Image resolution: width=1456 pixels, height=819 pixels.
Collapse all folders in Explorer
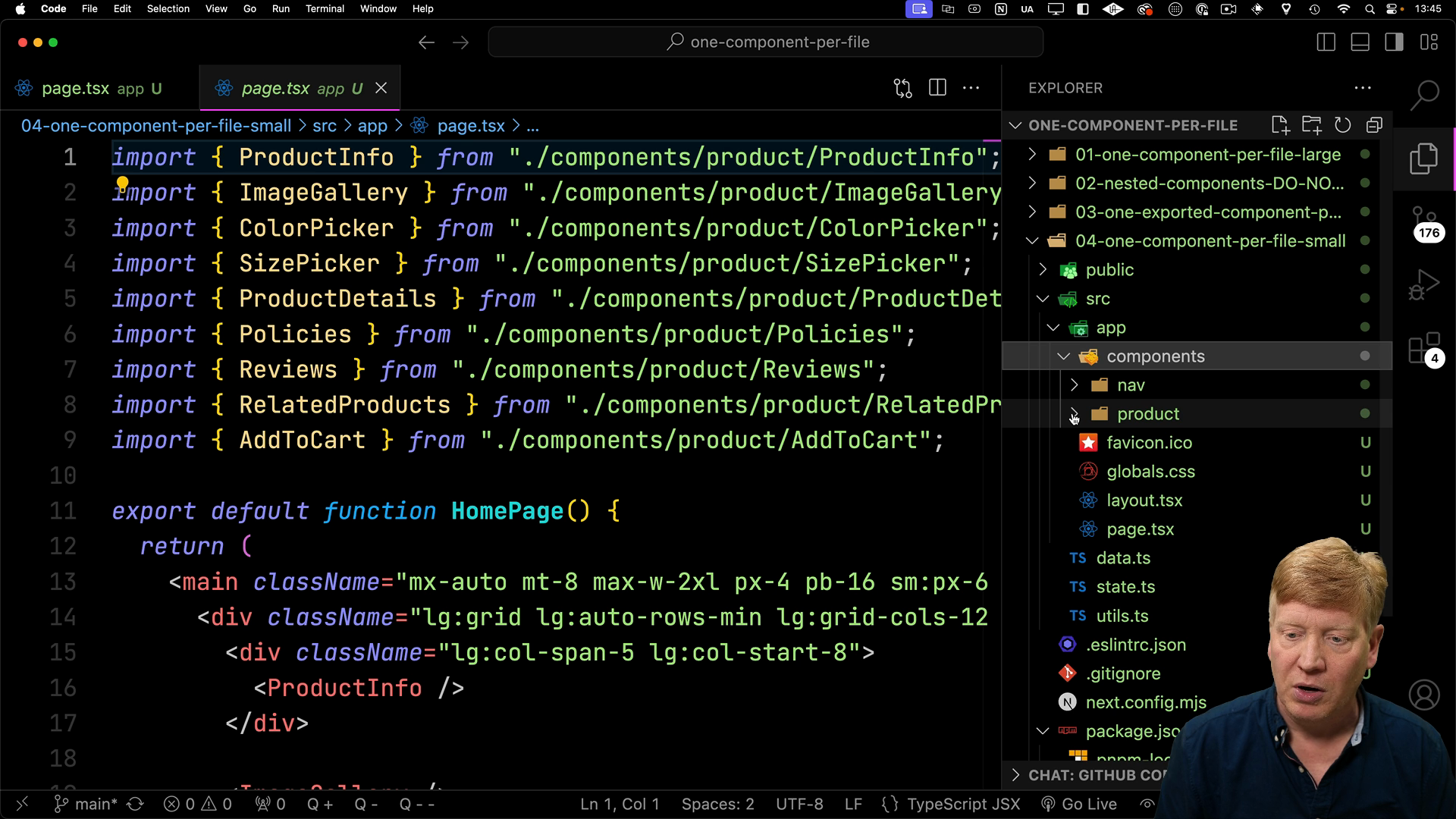click(1374, 125)
